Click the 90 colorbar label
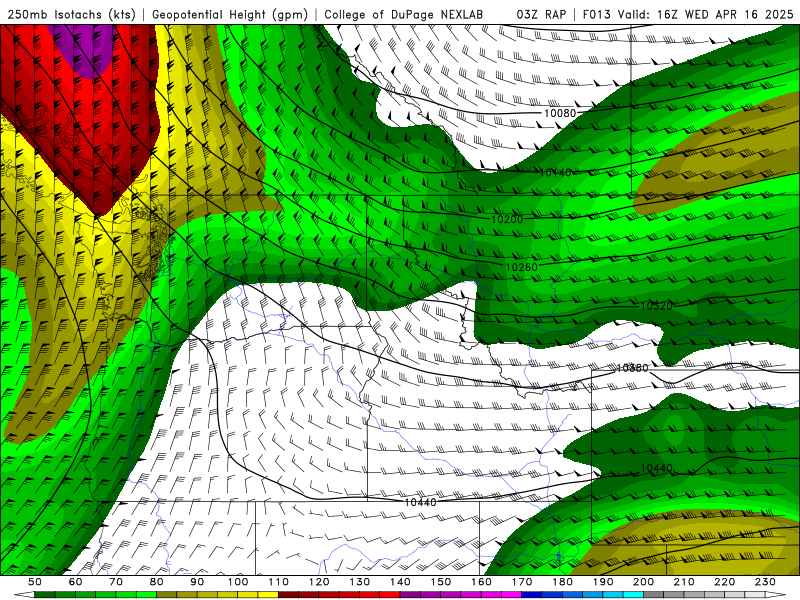 tap(197, 582)
